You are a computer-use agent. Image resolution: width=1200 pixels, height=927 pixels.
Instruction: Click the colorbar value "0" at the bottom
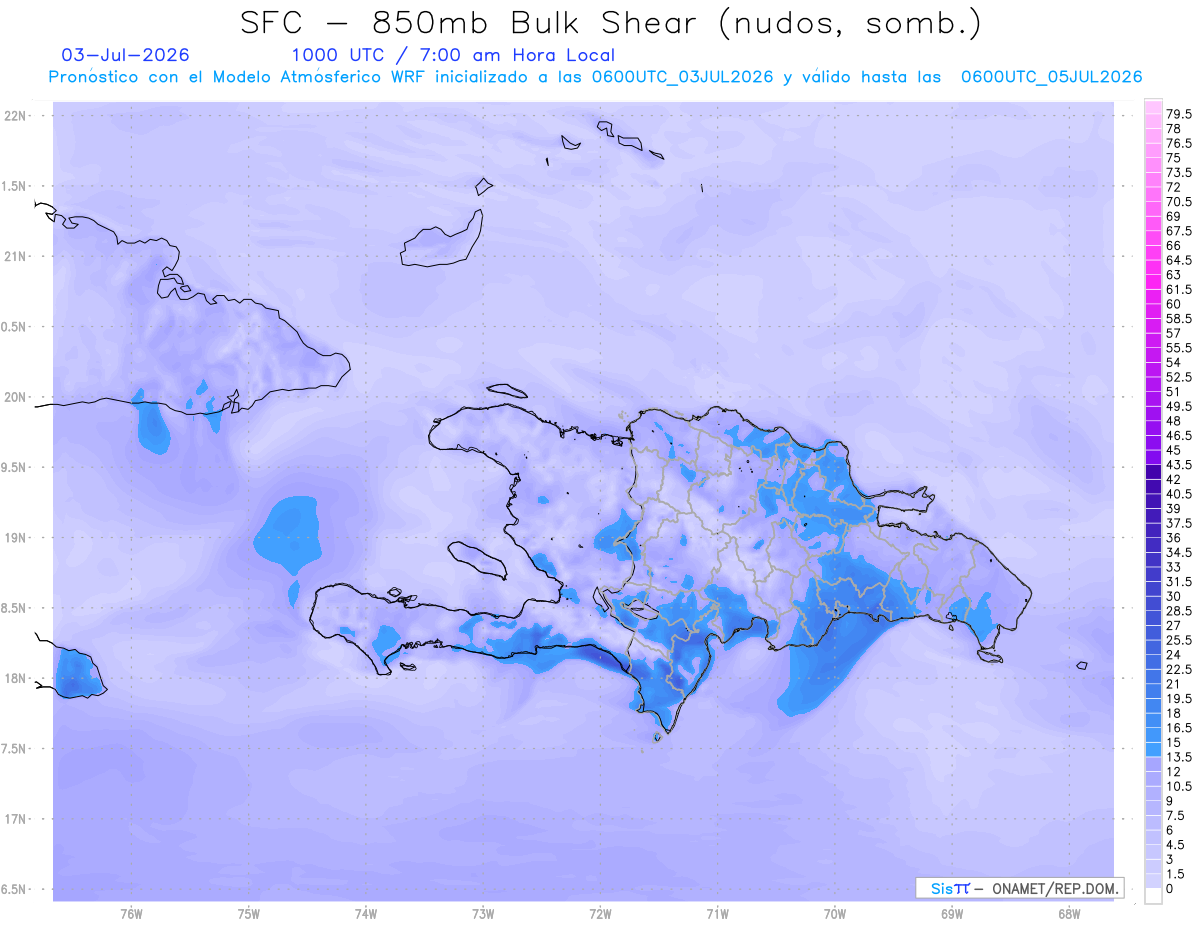(1170, 889)
